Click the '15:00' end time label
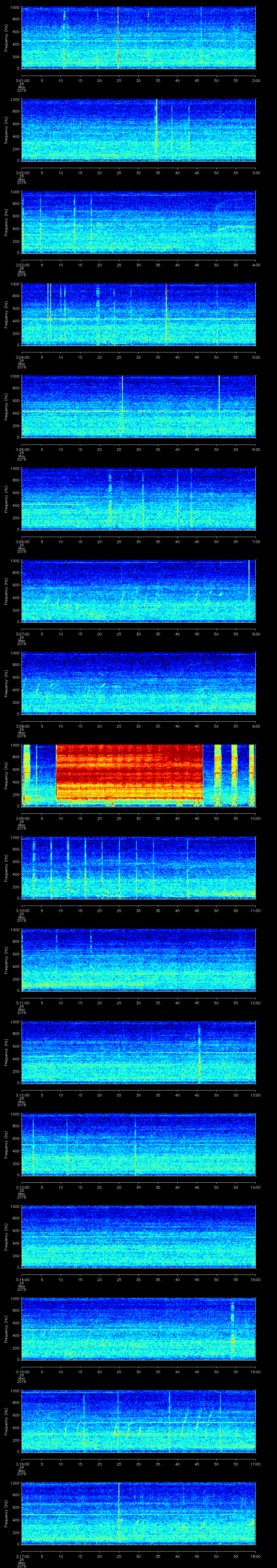This screenshot has width=277, height=1568. tap(256, 1279)
